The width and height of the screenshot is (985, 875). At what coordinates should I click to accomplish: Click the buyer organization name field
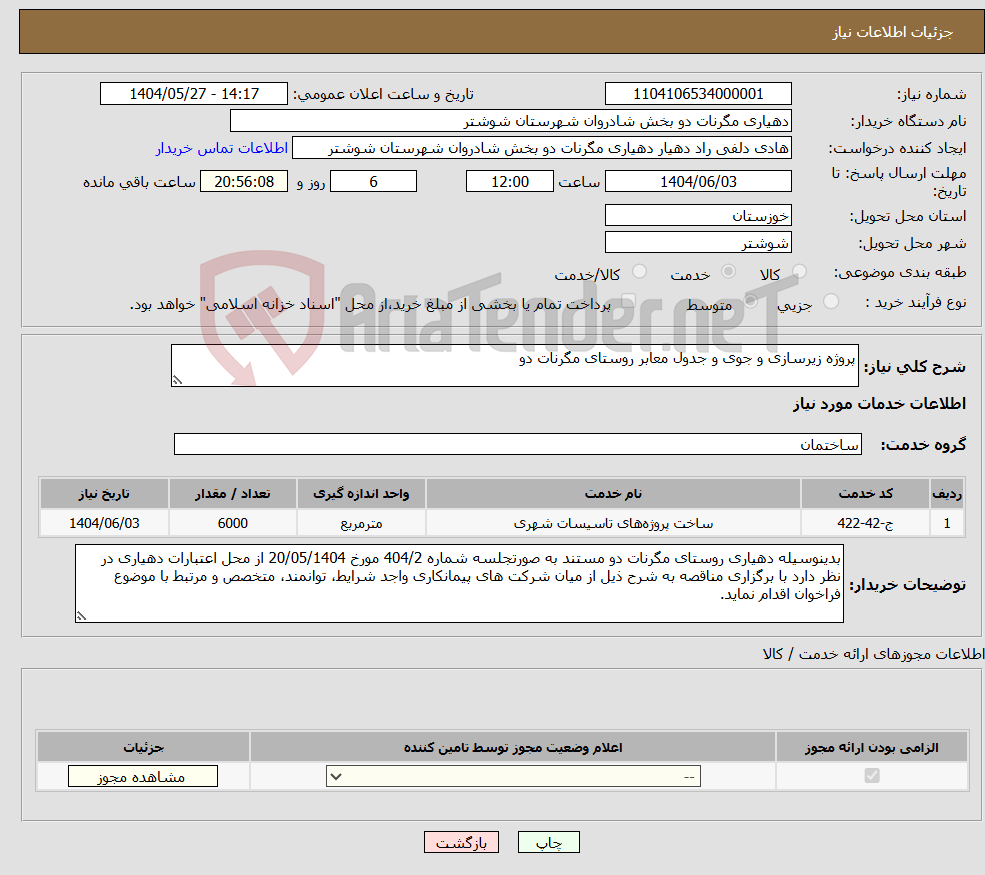(x=511, y=121)
